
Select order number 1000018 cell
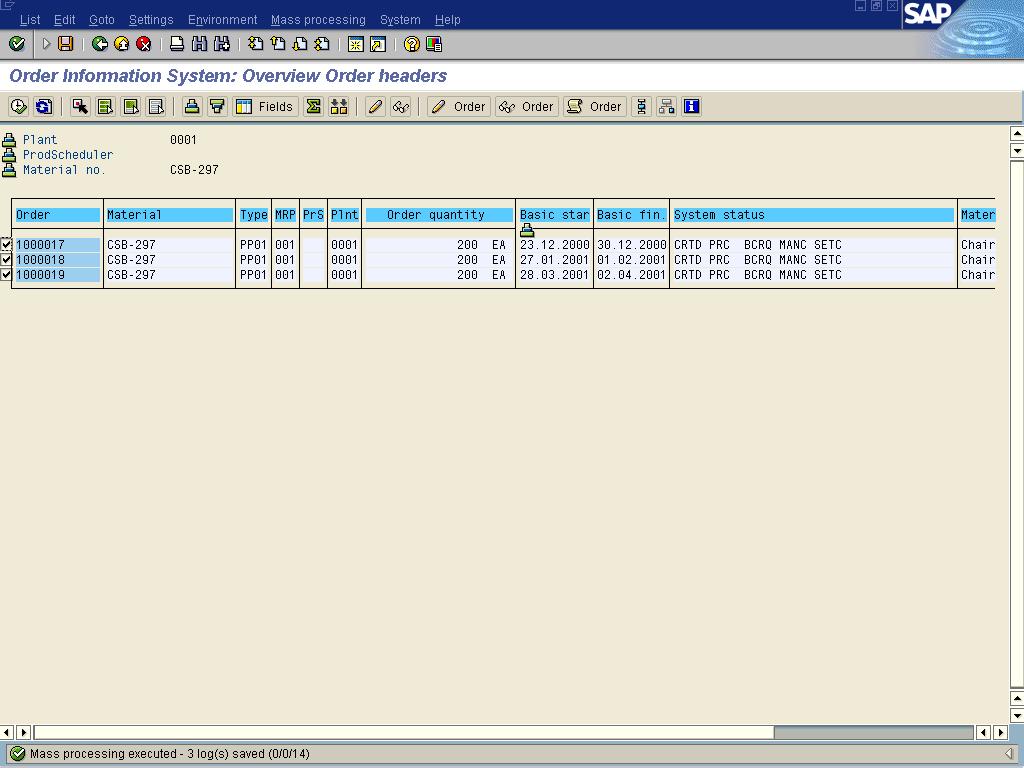coord(57,260)
